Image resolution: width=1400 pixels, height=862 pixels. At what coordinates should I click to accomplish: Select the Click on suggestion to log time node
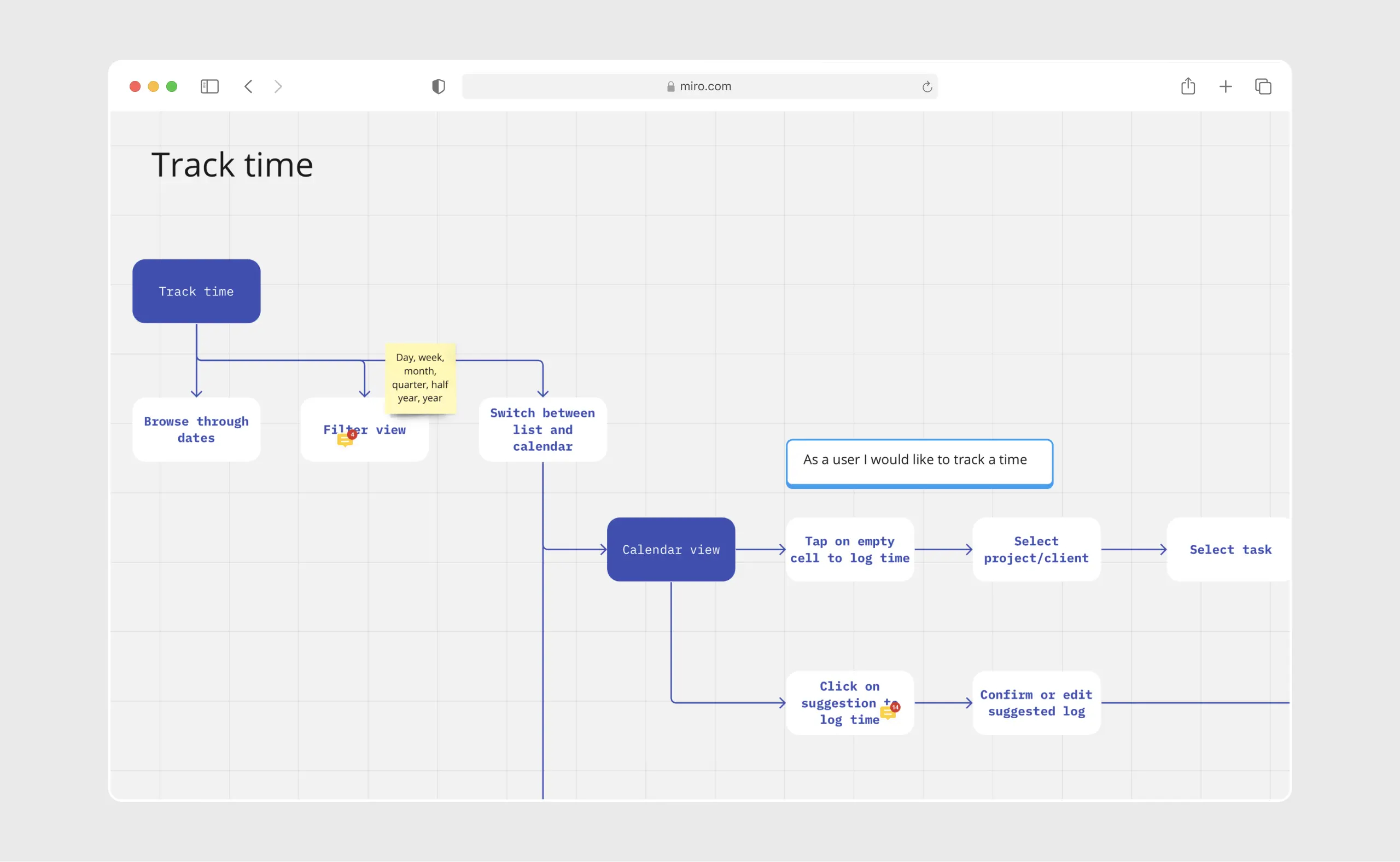click(x=850, y=703)
